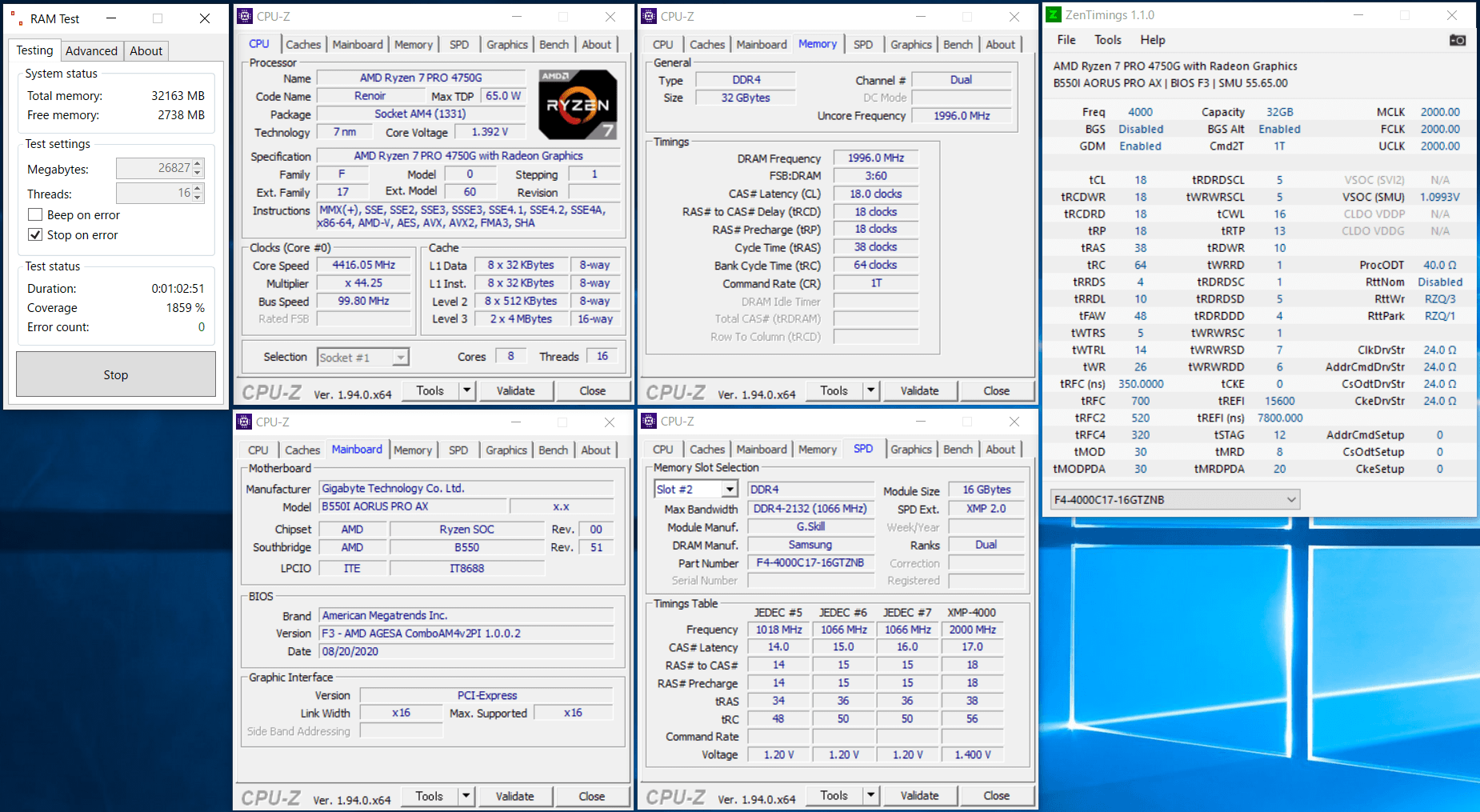Screen dimensions: 1480x812
Task: Click the motherboard model 'B550I AORUS PRO AX'
Action: [413, 506]
